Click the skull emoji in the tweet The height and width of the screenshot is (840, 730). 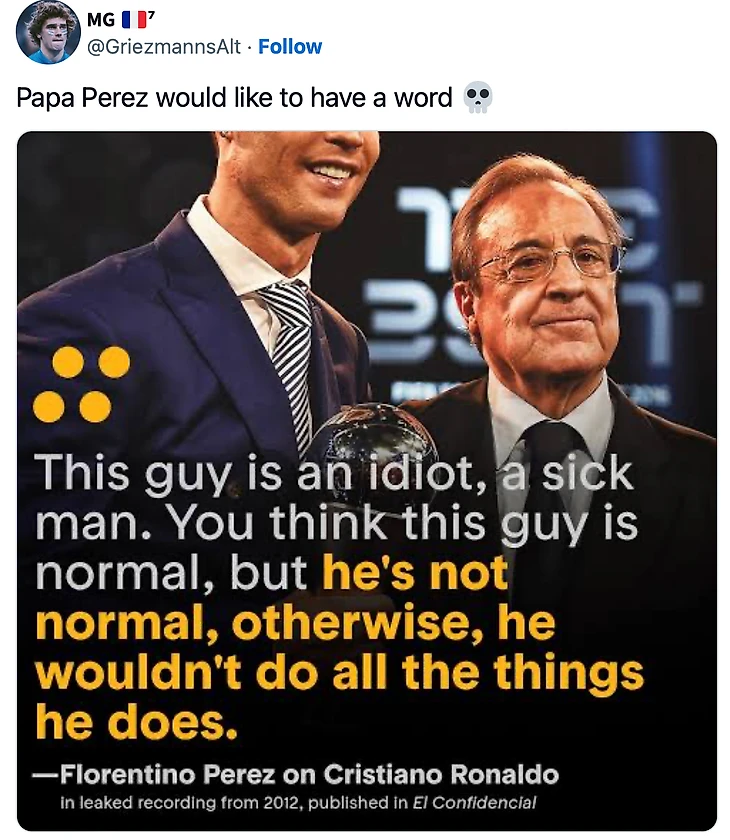coord(479,98)
